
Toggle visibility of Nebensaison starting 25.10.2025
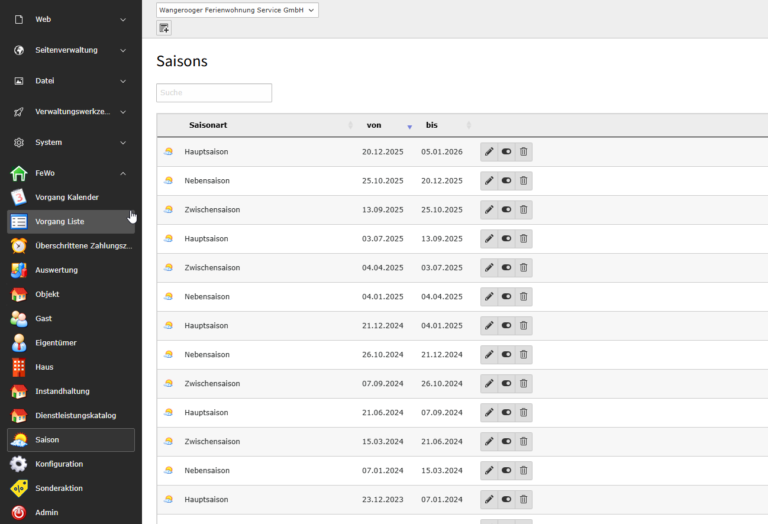[x=506, y=181]
